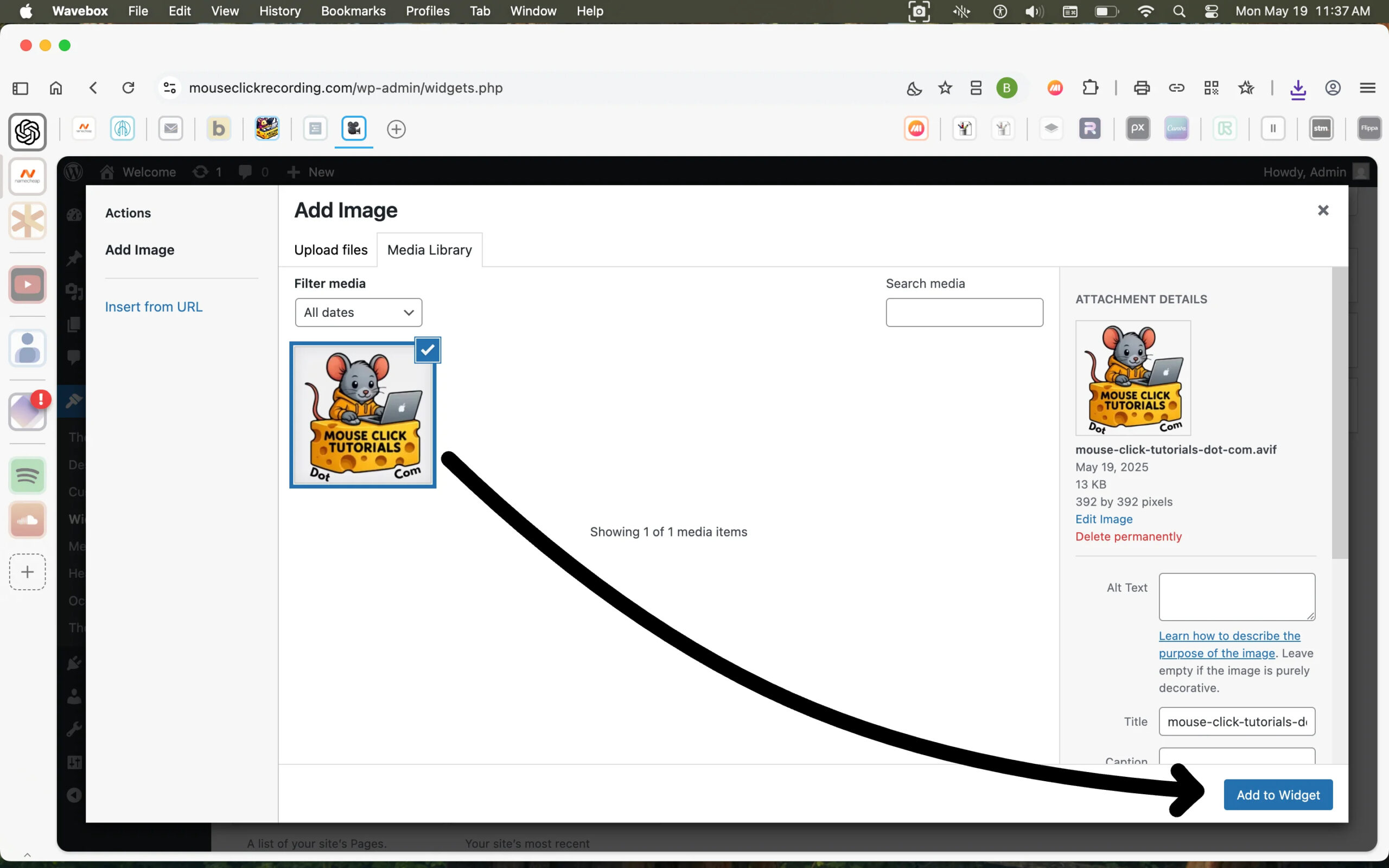1389x868 pixels.
Task: Toggle the dark mode moon icon
Action: click(914, 88)
